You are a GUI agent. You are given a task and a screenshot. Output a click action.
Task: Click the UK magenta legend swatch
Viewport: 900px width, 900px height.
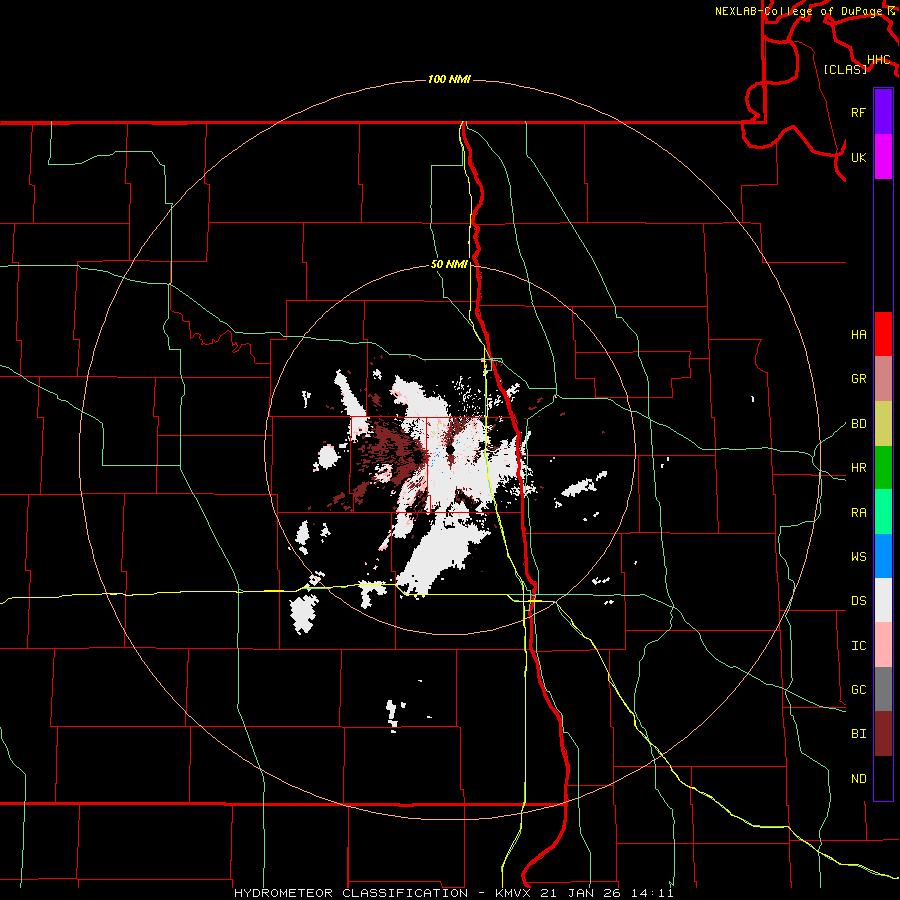[x=883, y=157]
